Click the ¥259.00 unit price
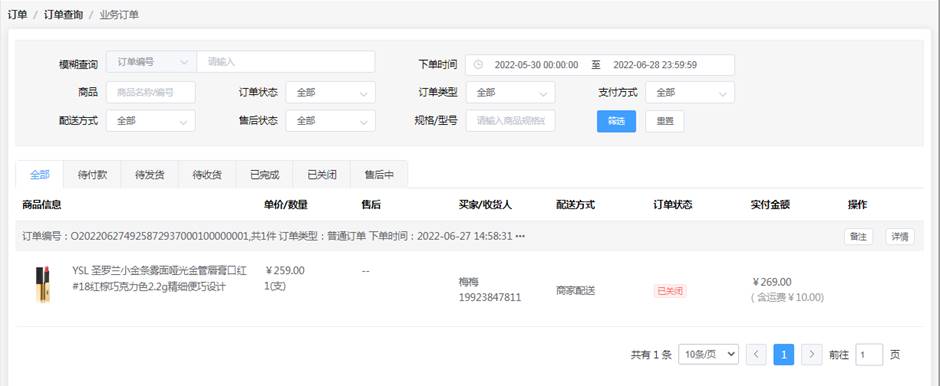 [284, 270]
